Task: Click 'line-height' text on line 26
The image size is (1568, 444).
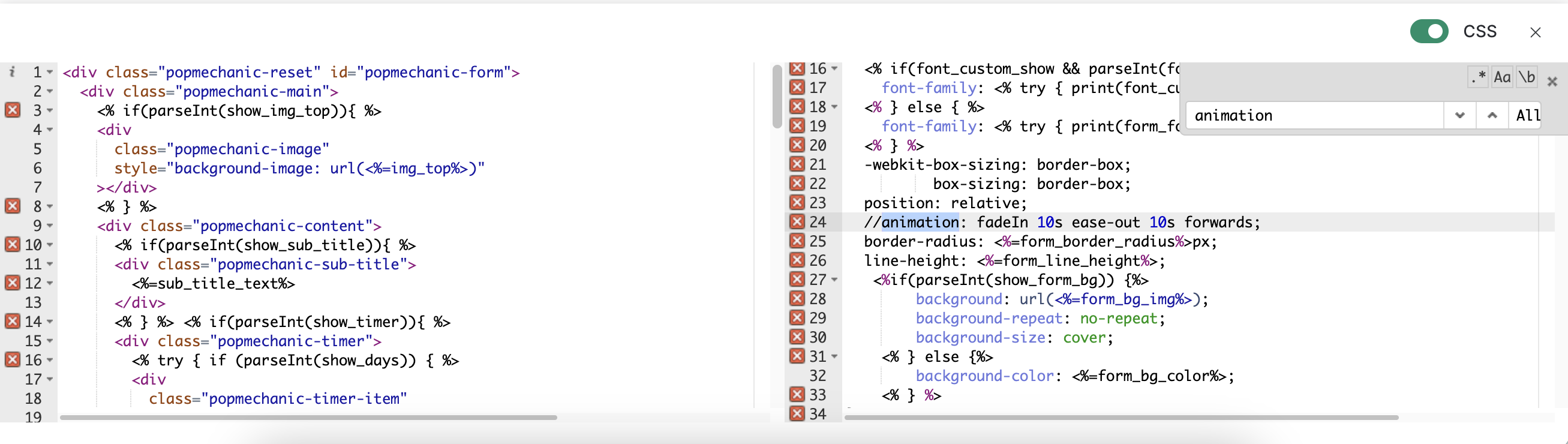Action: [x=911, y=260]
